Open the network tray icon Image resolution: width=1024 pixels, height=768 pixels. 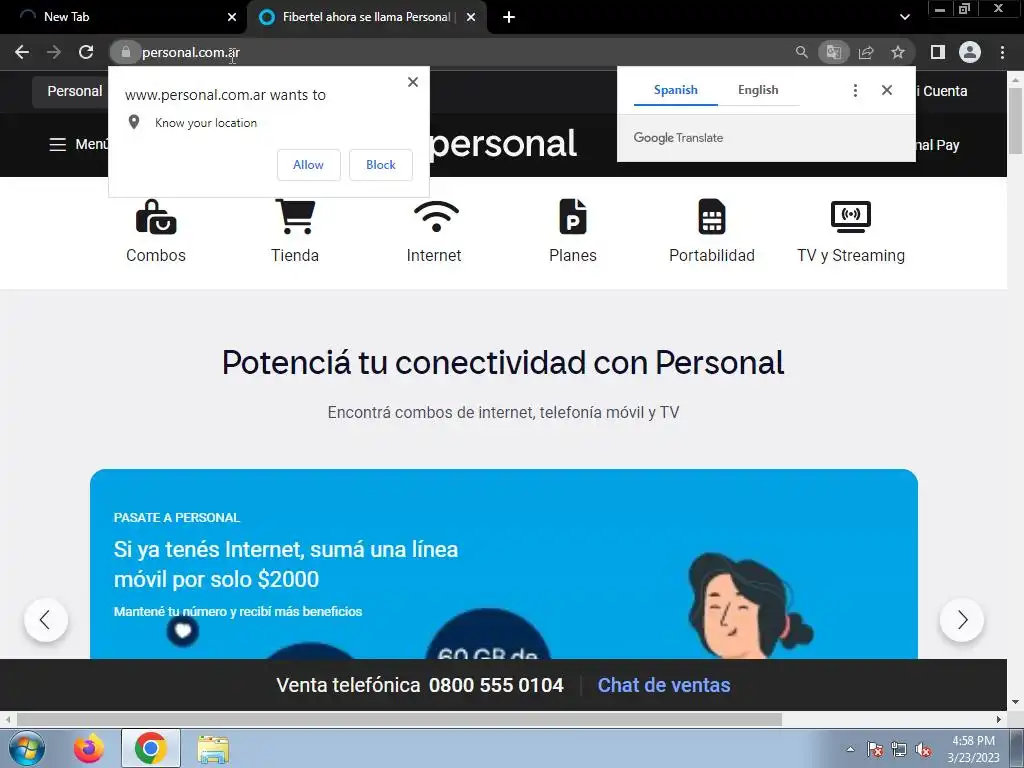[x=899, y=749]
